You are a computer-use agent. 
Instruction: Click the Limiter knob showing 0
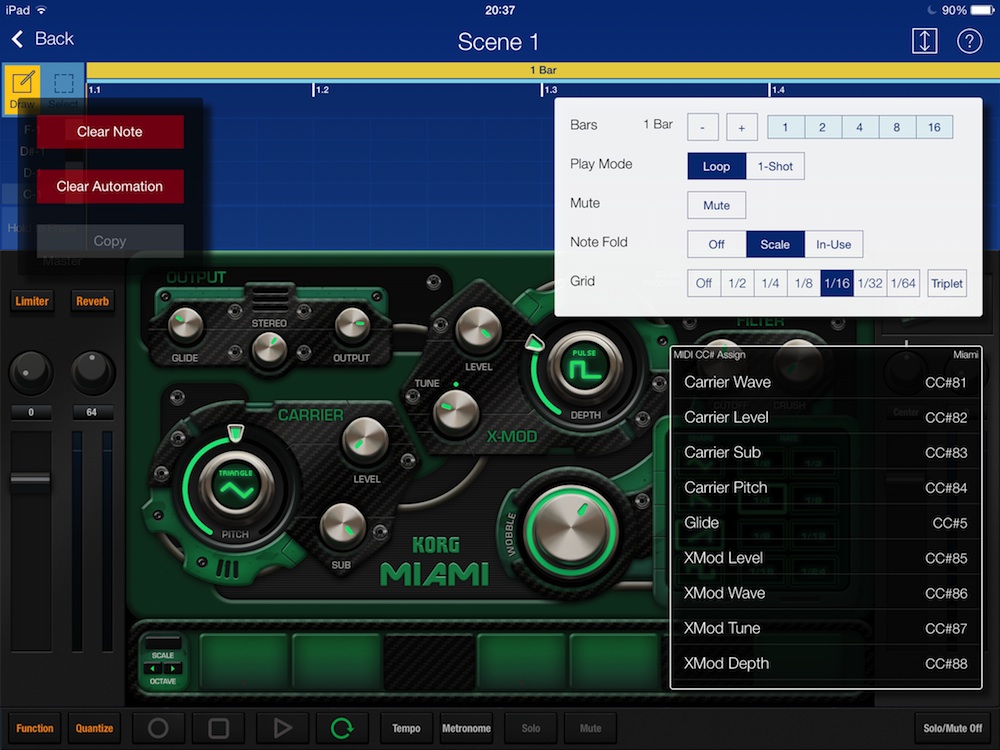pos(30,372)
